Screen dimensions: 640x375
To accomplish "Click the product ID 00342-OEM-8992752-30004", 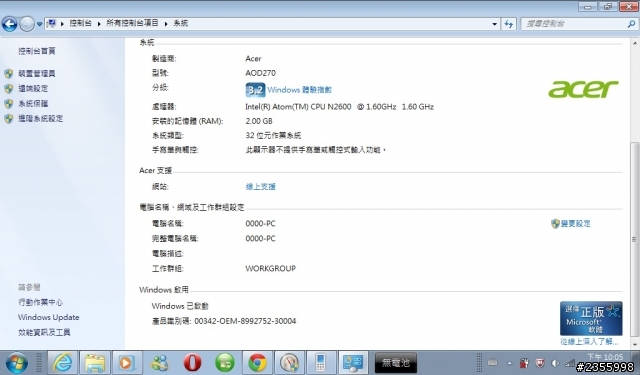I will point(245,321).
